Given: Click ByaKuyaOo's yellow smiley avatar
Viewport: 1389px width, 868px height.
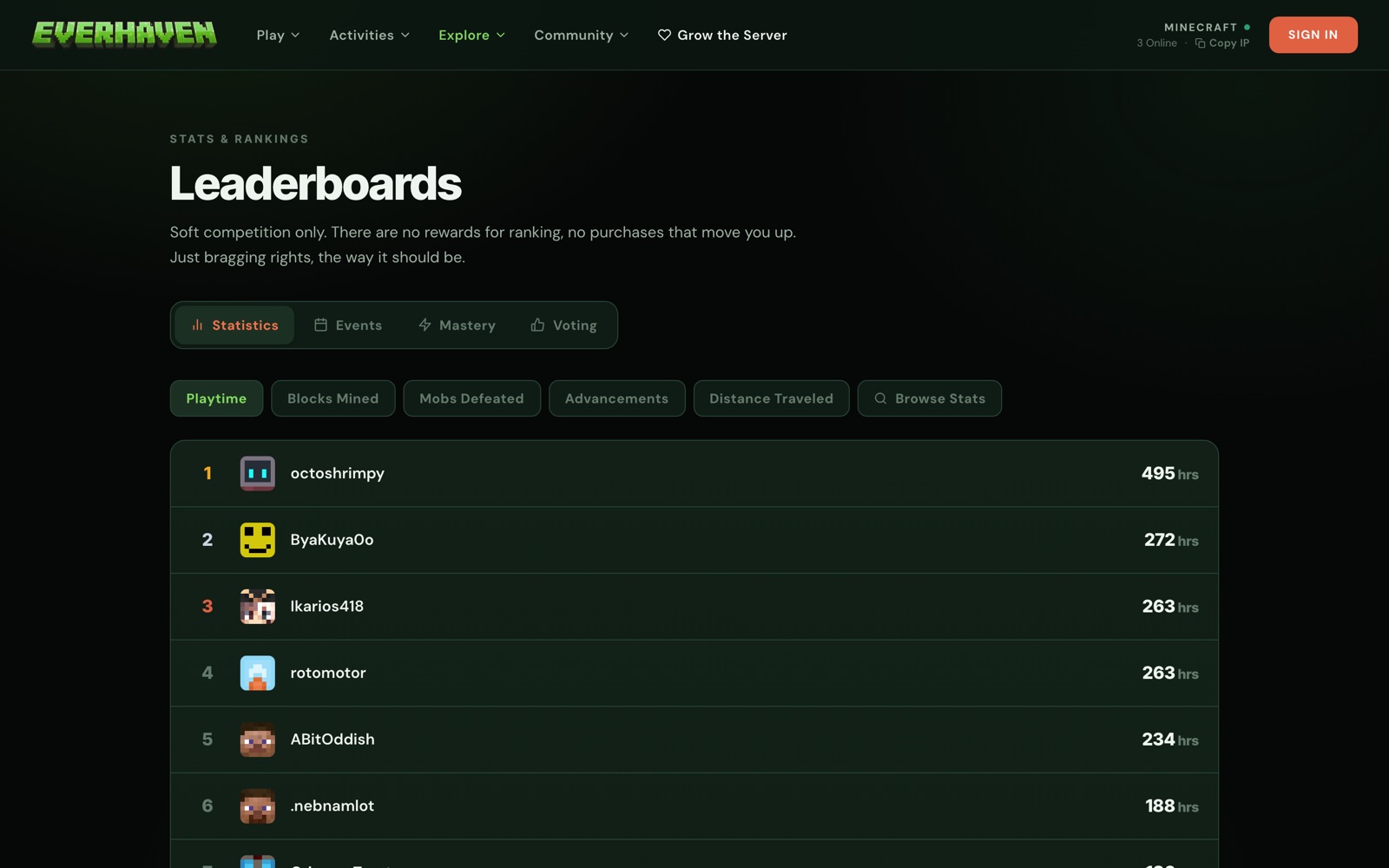Looking at the screenshot, I should click(x=258, y=540).
